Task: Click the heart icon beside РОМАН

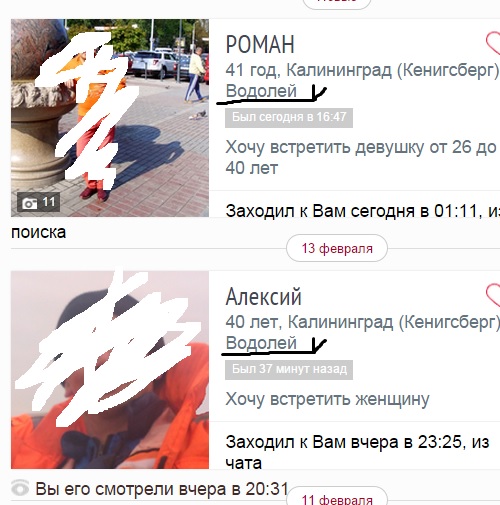Action: (493, 43)
